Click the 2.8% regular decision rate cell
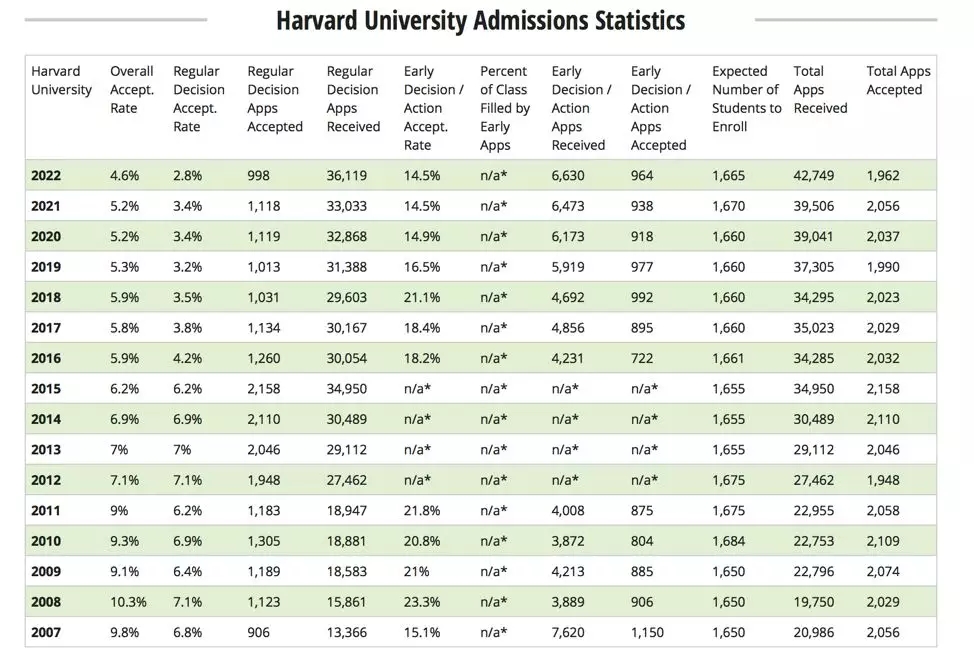The height and width of the screenshot is (664, 974). tap(187, 176)
